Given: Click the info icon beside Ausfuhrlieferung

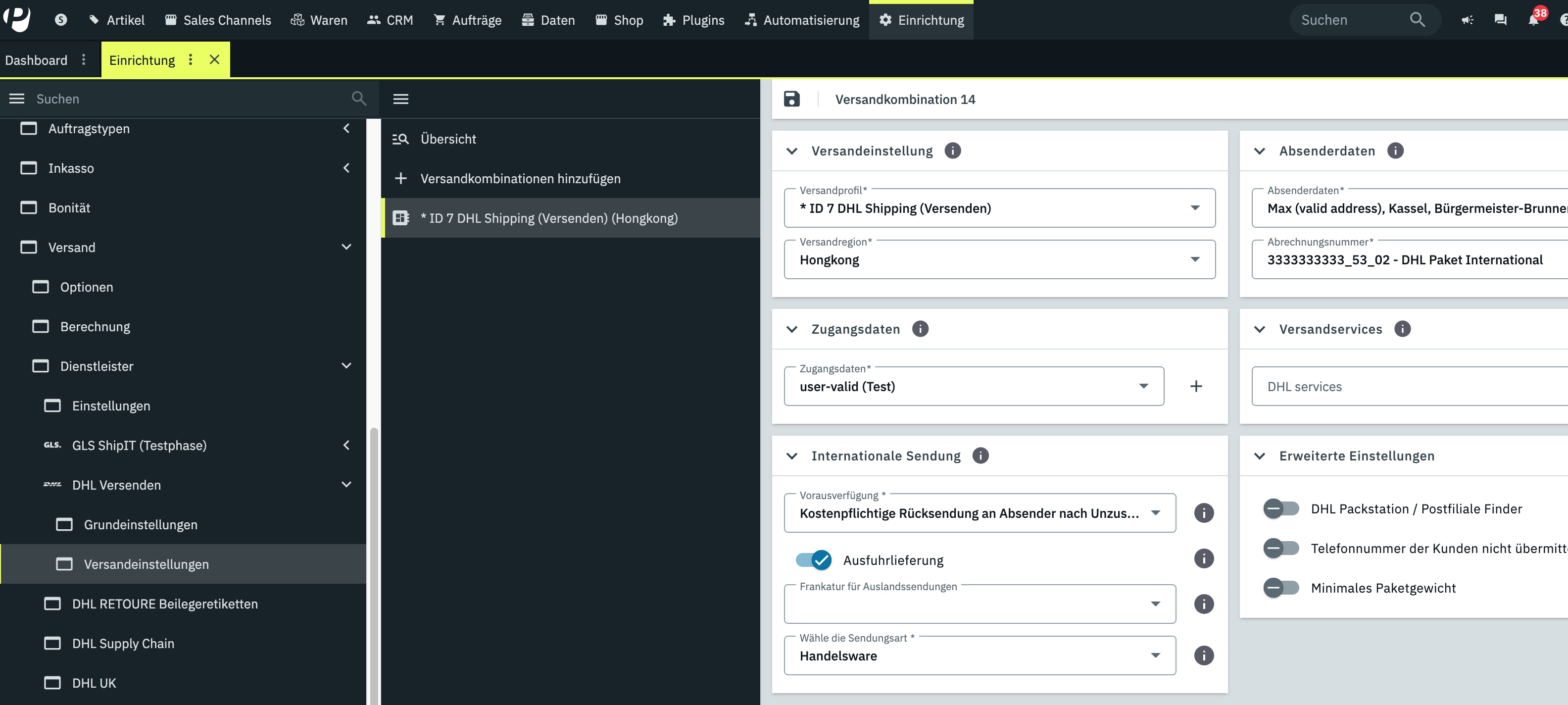Looking at the screenshot, I should [1203, 559].
